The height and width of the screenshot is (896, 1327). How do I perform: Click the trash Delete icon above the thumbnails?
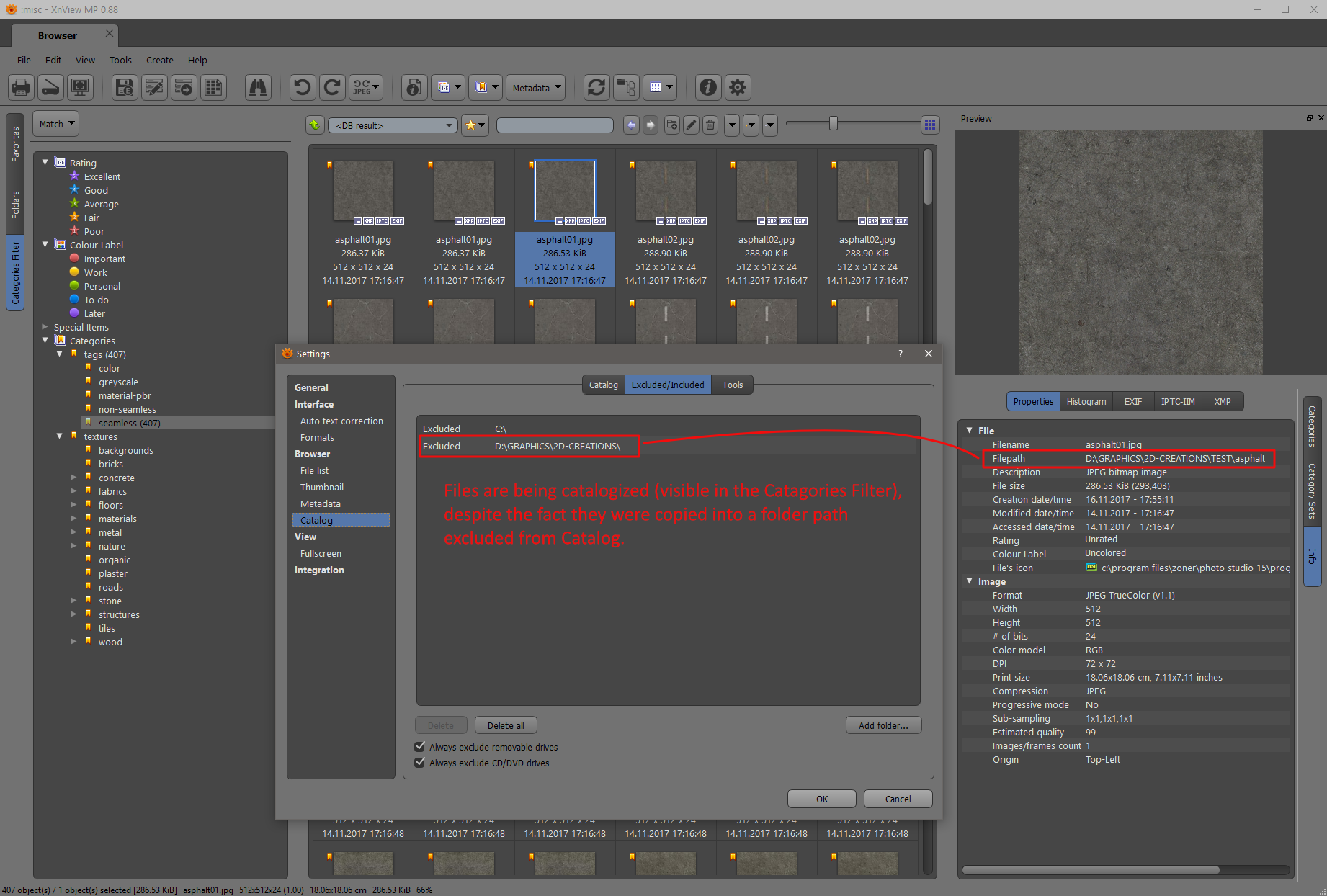tap(710, 125)
